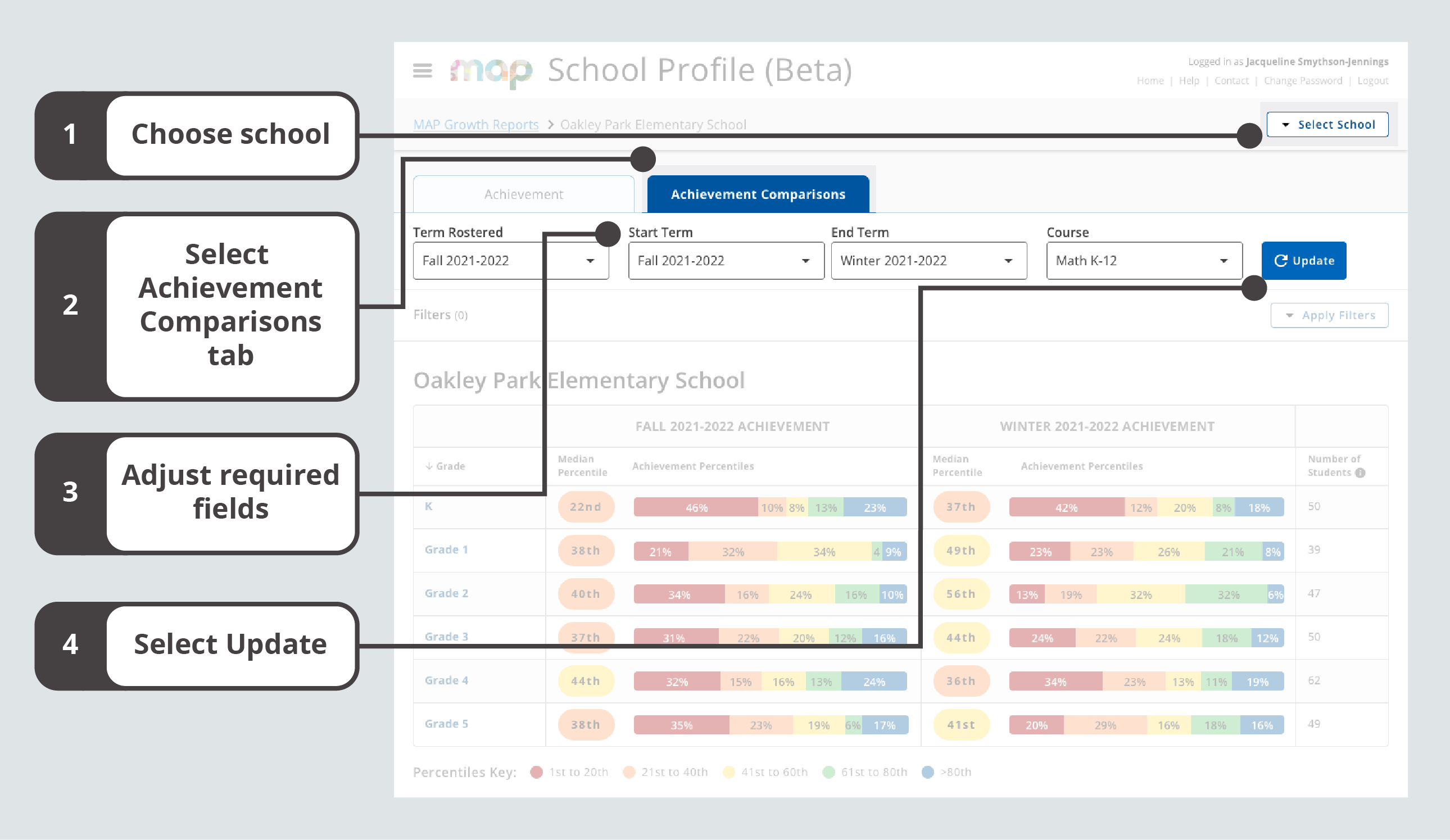Click the Grade column sort arrow
The width and height of the screenshot is (1450, 840).
point(429,466)
